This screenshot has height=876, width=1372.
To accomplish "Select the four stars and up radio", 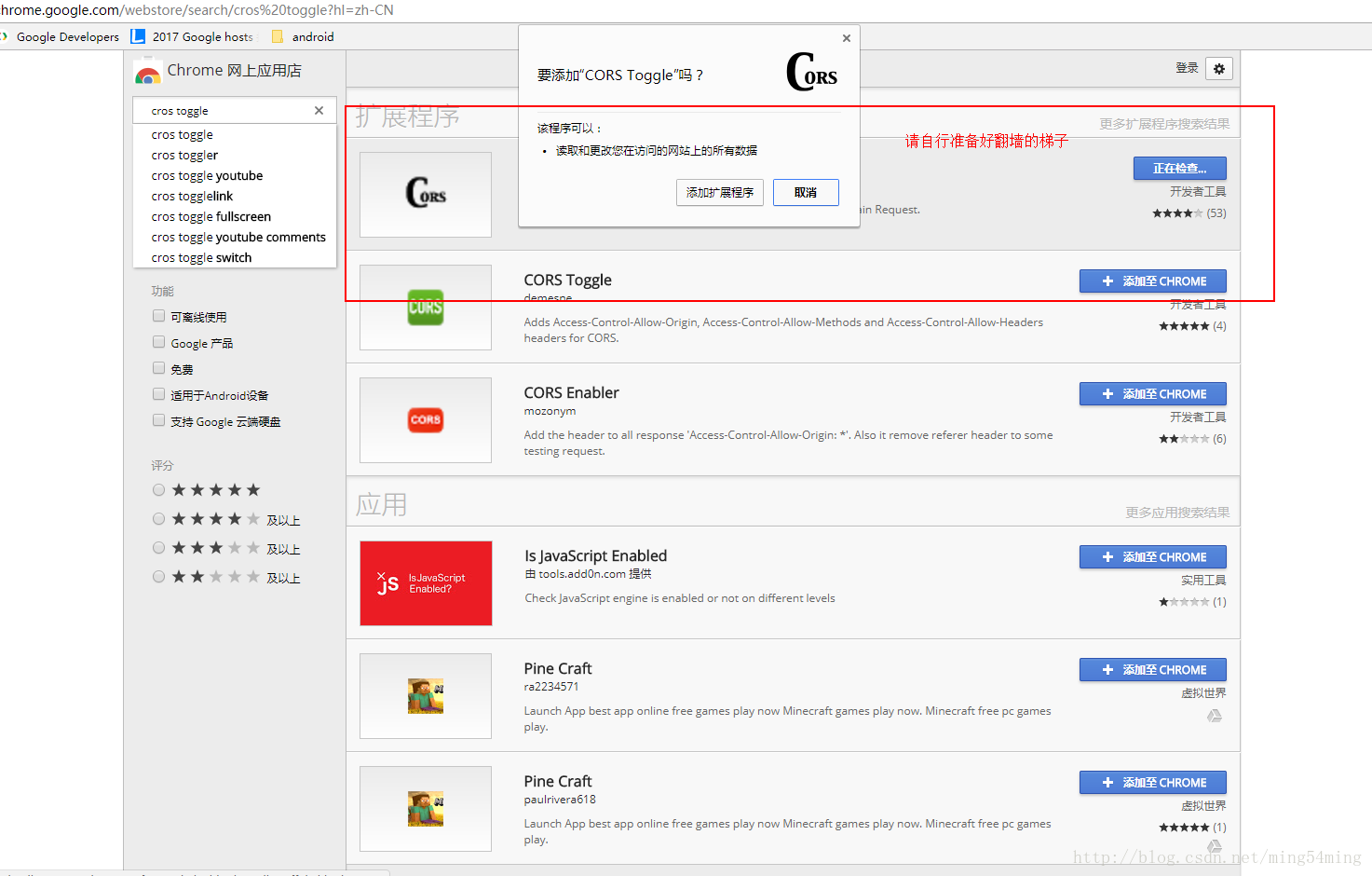I will click(x=158, y=519).
